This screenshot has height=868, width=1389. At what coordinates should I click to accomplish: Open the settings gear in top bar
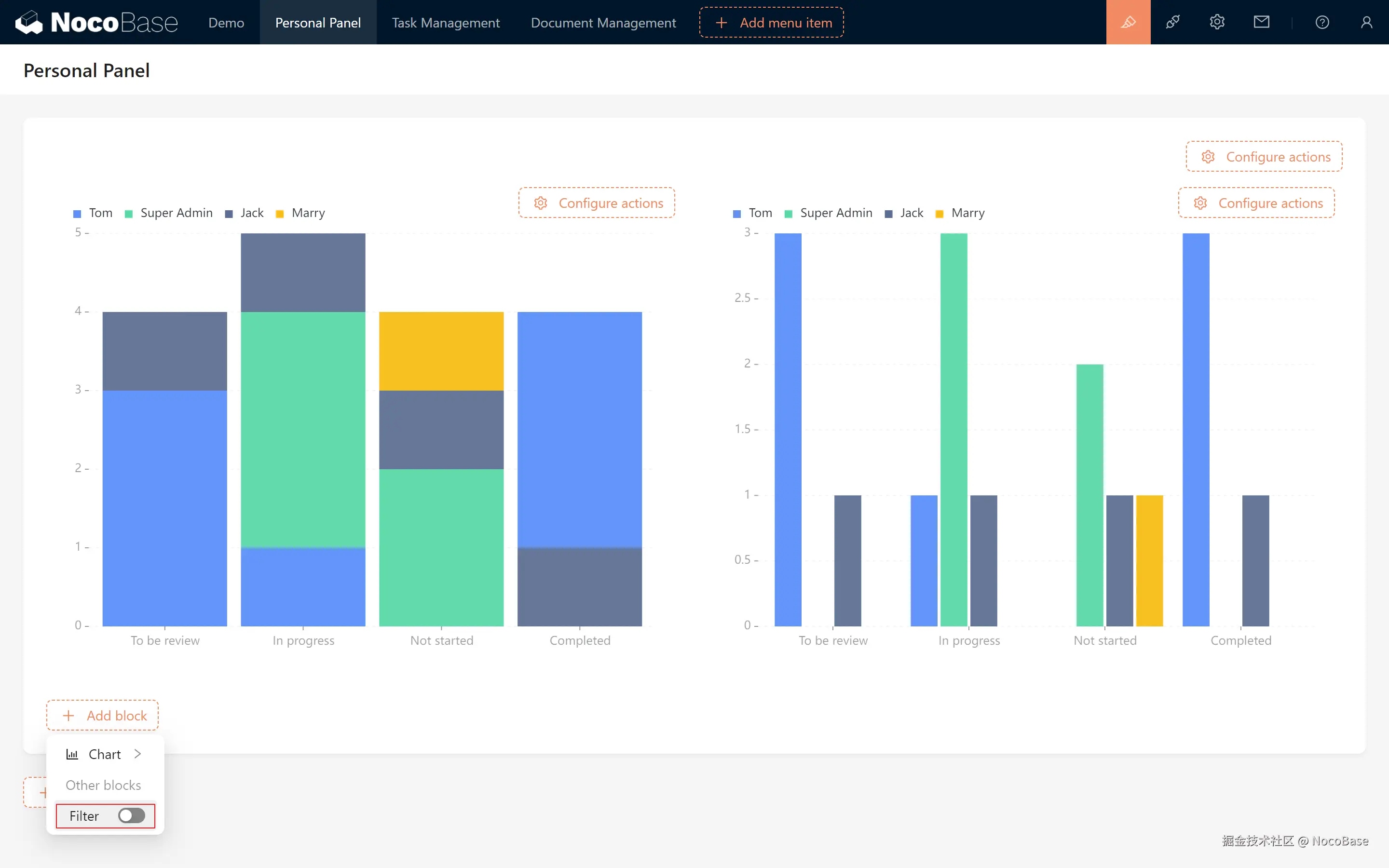tap(1217, 22)
